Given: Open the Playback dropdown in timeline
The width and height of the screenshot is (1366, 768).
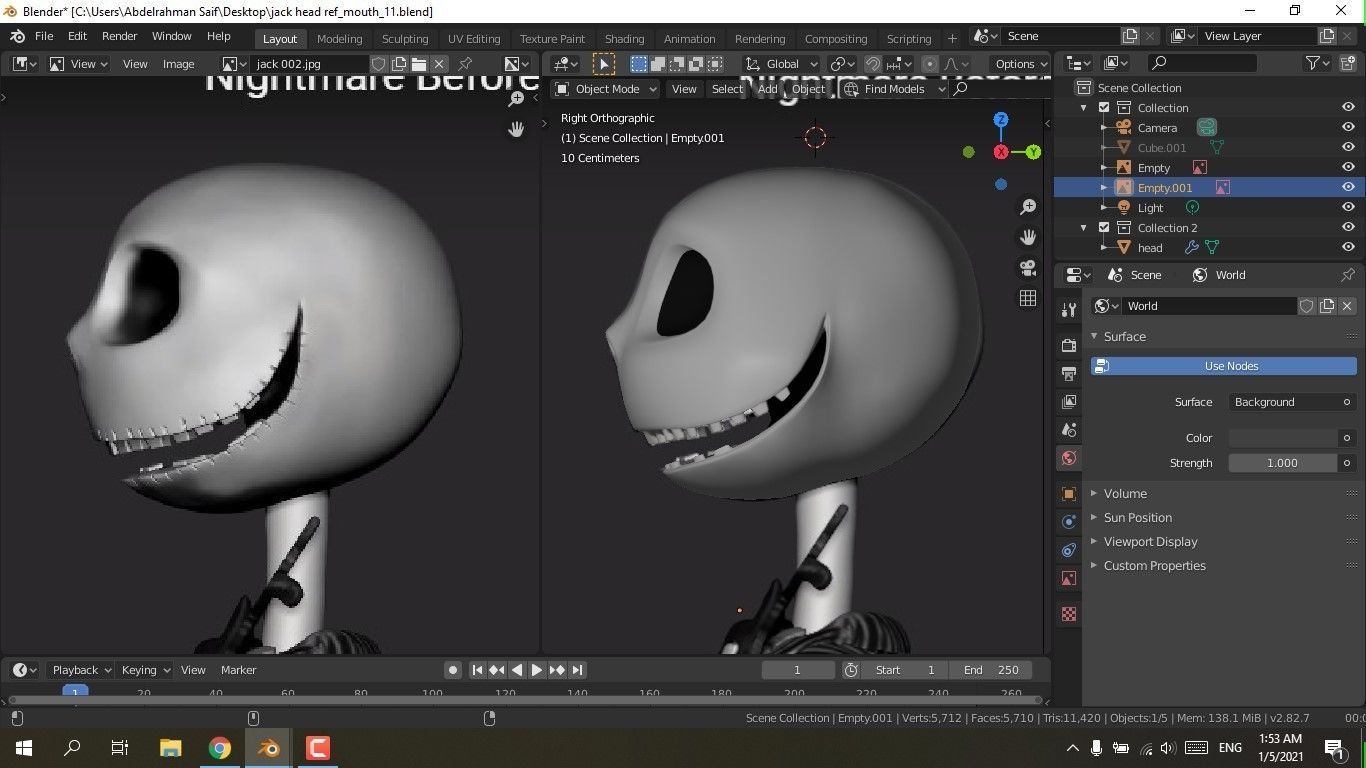Looking at the screenshot, I should pos(81,670).
